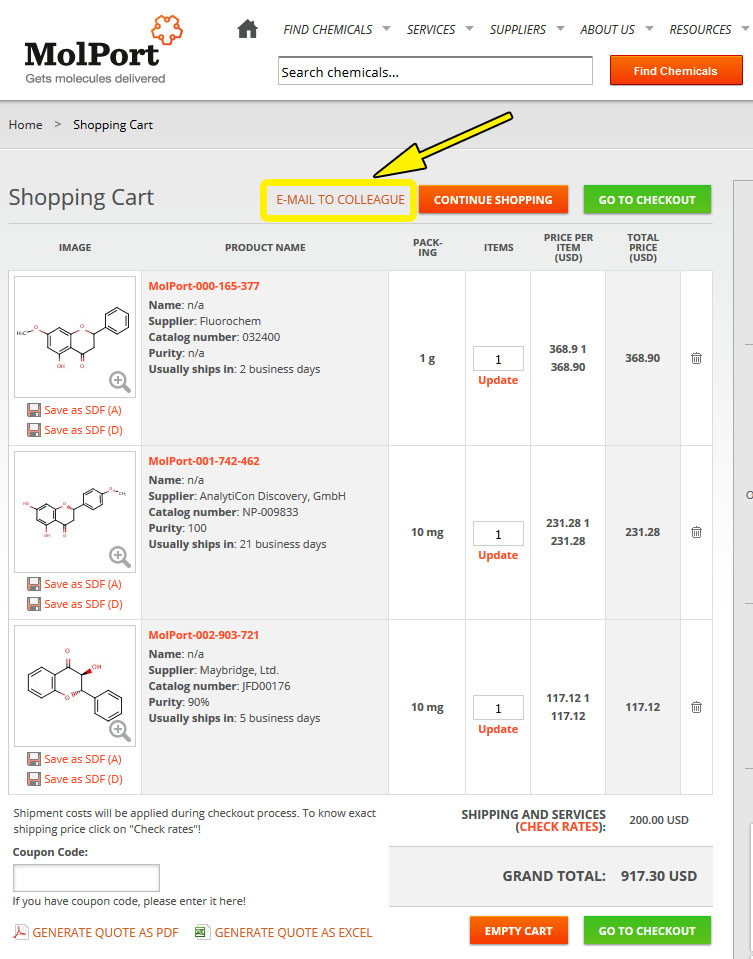Click the Excel icon beside Generate Quote
The width and height of the screenshot is (753, 959).
tap(201, 932)
